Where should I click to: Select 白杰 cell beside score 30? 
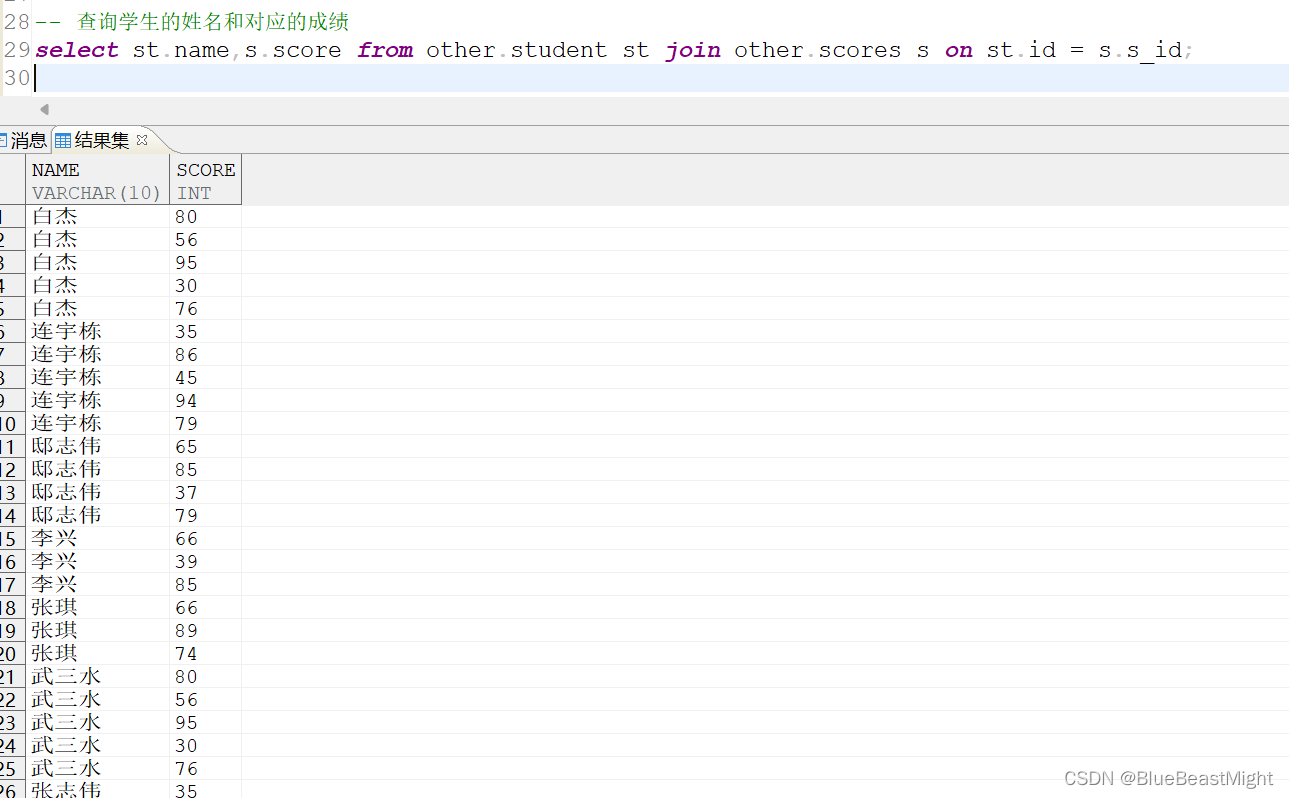coord(97,285)
